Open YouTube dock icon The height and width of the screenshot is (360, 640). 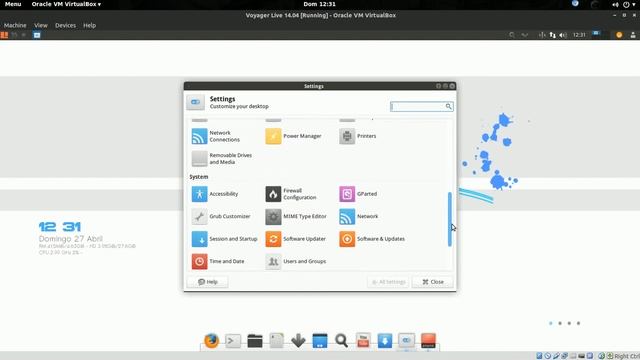pos(363,340)
